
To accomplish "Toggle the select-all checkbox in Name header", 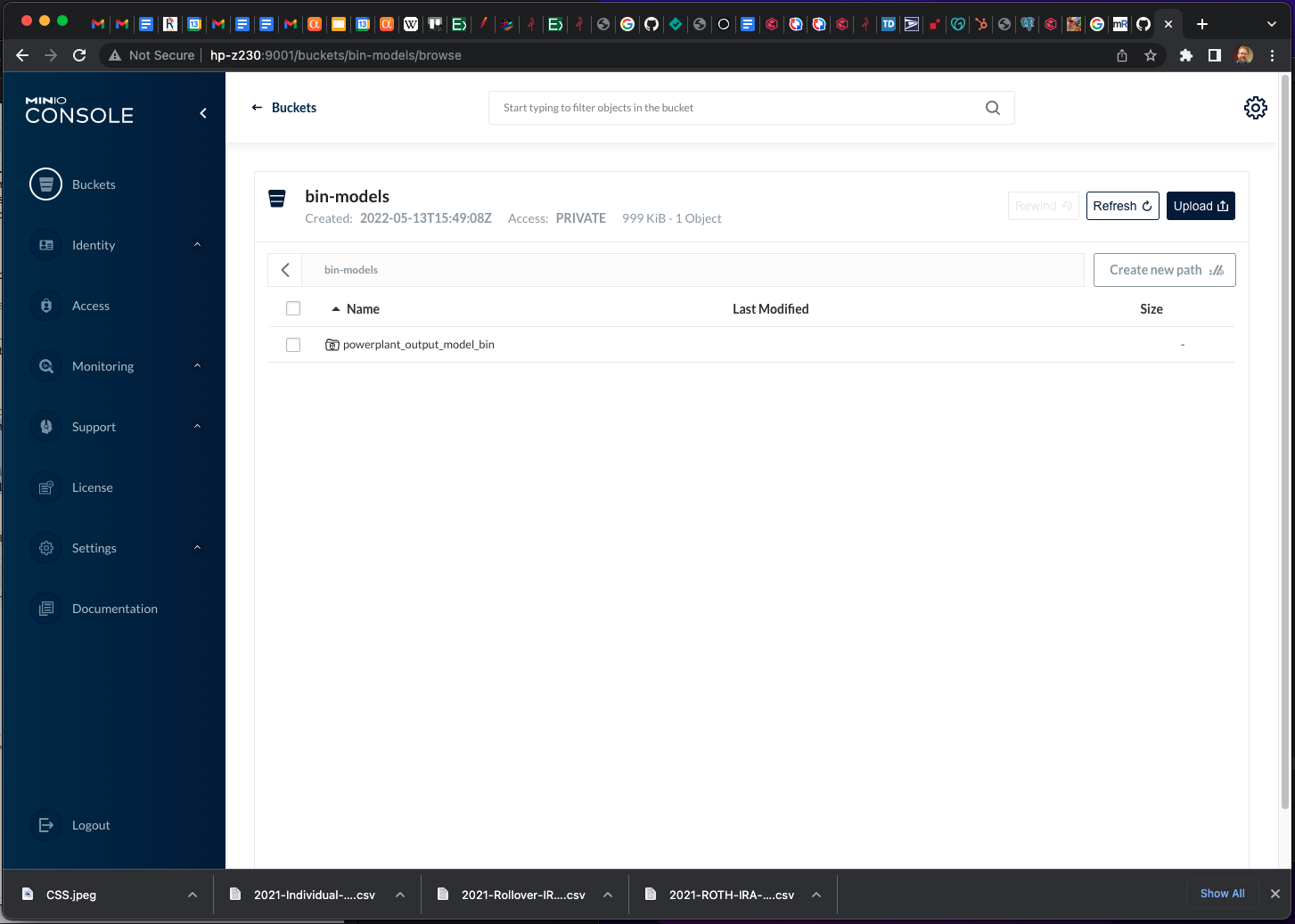I will click(x=293, y=308).
